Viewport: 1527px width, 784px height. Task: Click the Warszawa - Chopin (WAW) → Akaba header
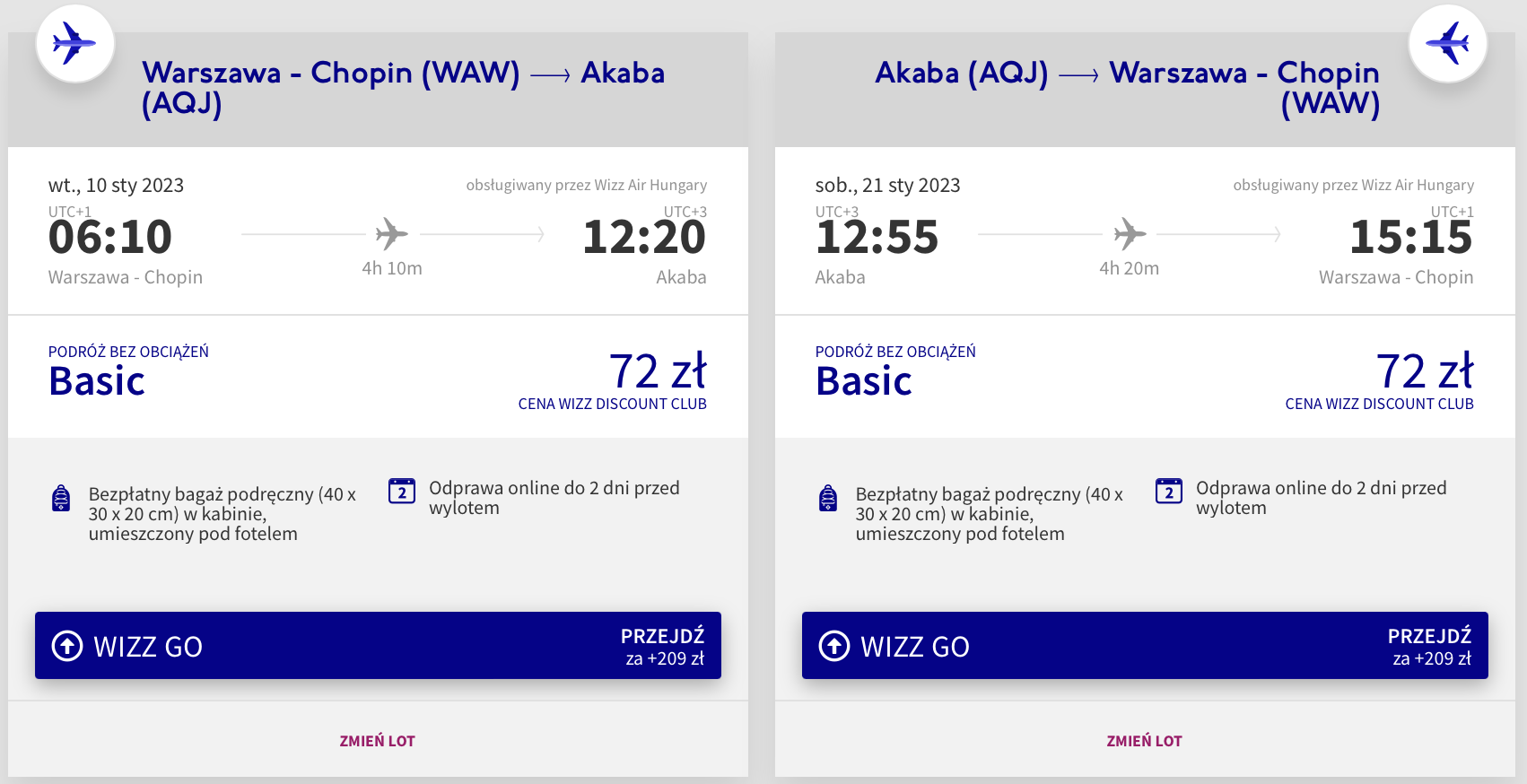point(403,87)
